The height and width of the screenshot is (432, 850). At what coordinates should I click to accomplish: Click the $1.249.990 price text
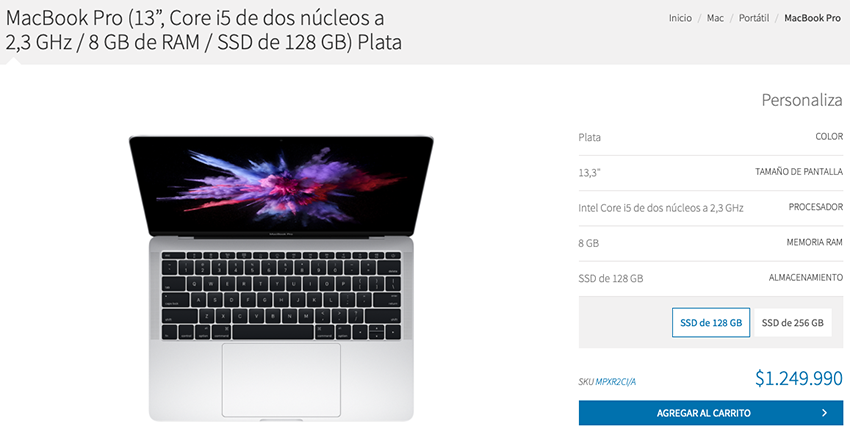coord(799,378)
